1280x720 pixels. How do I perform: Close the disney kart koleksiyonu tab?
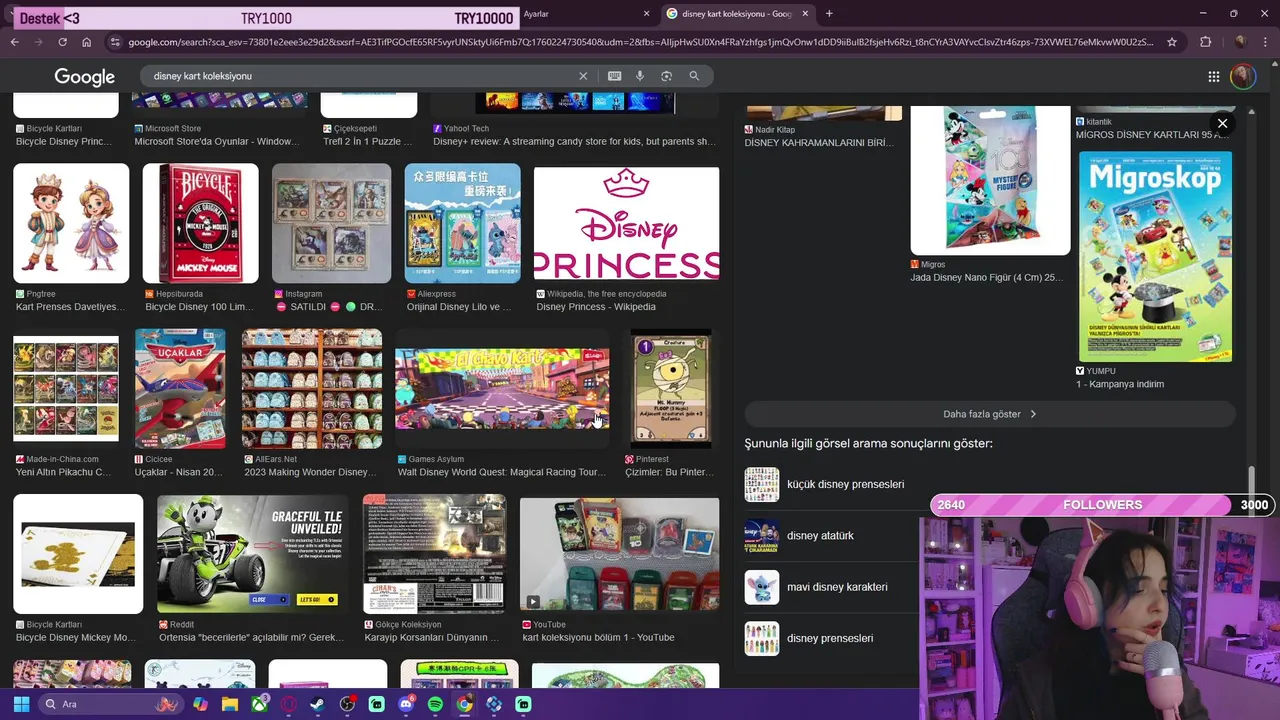point(803,14)
